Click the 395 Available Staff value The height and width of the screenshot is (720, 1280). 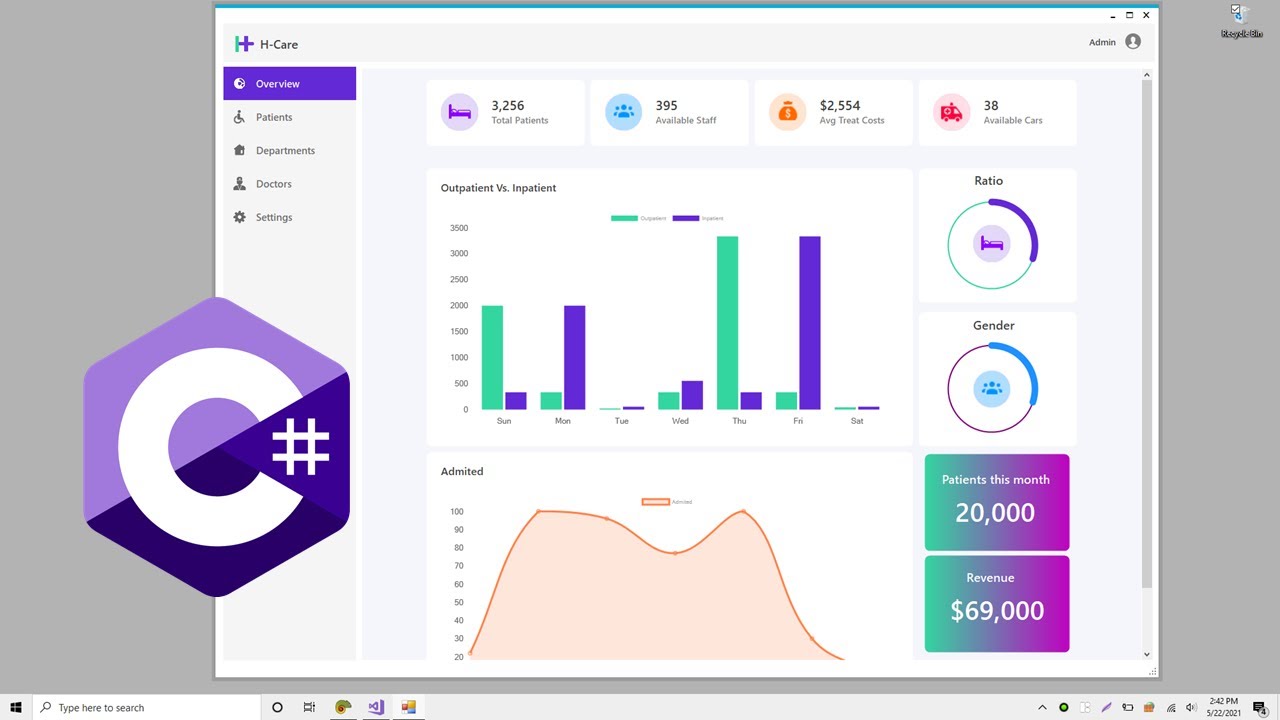coord(666,105)
